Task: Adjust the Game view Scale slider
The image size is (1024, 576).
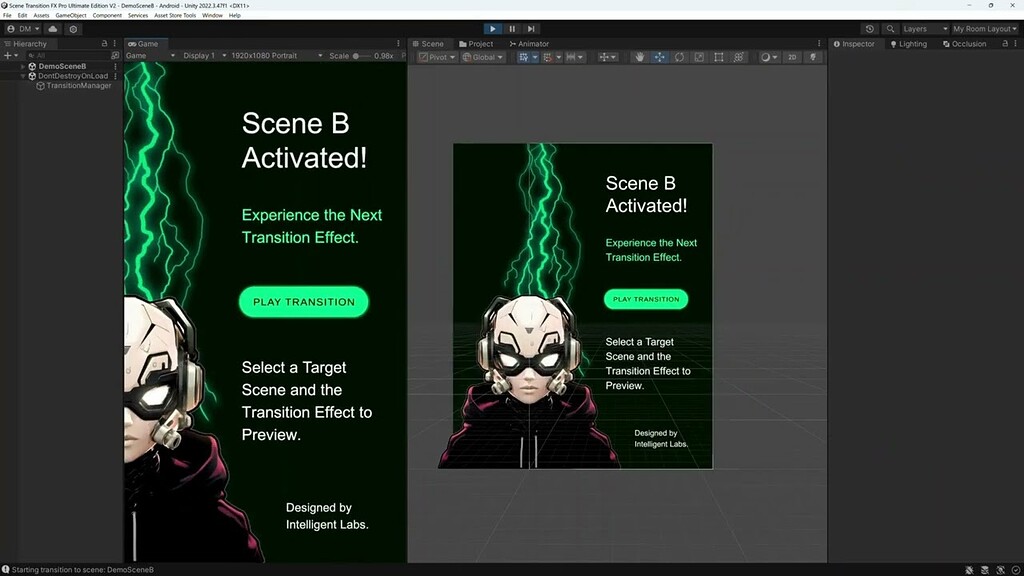Action: (x=357, y=56)
